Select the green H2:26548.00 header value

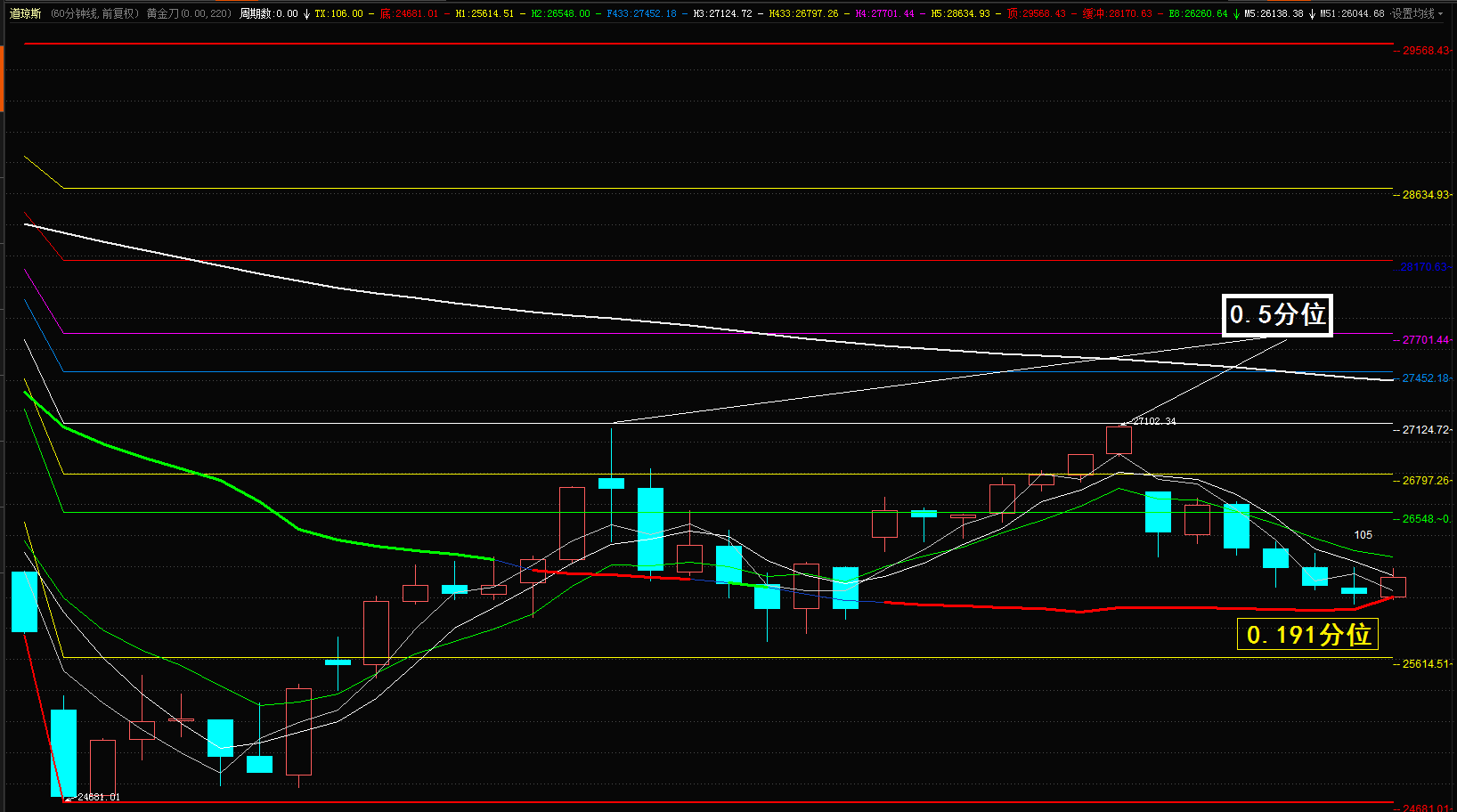(560, 13)
